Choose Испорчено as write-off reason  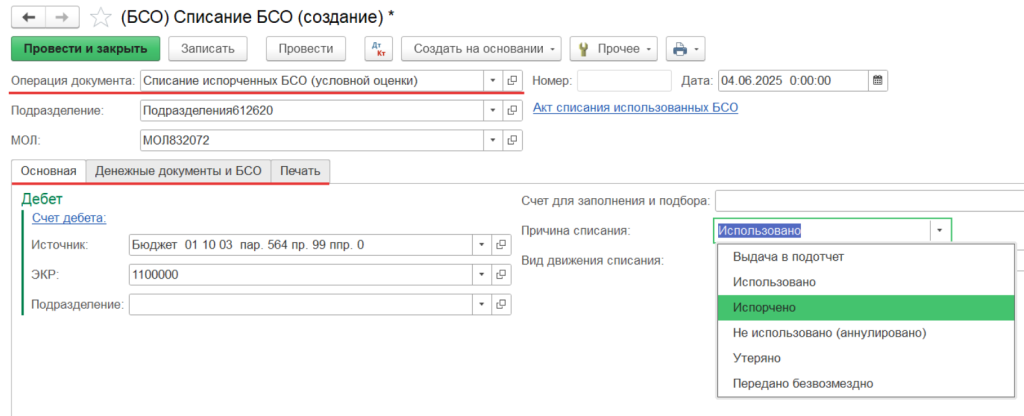(x=866, y=308)
